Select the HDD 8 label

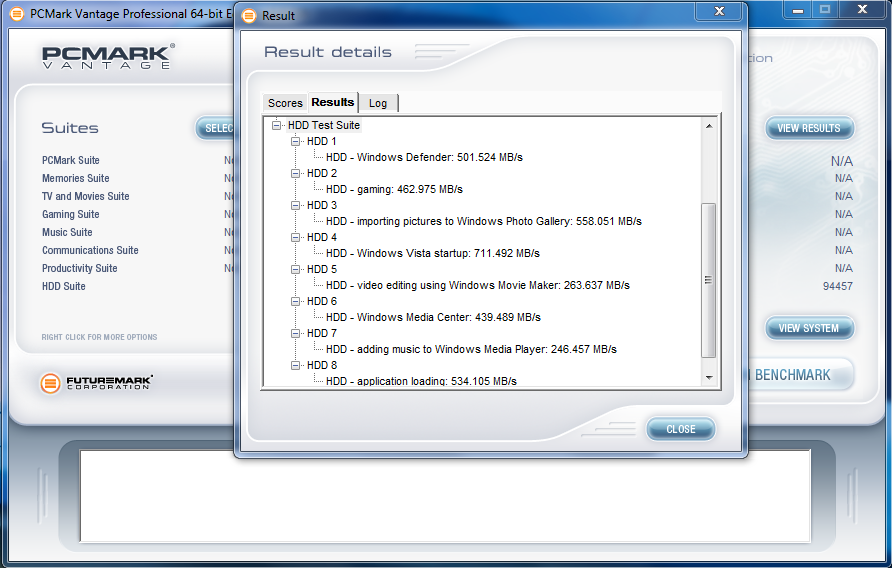[x=321, y=365]
